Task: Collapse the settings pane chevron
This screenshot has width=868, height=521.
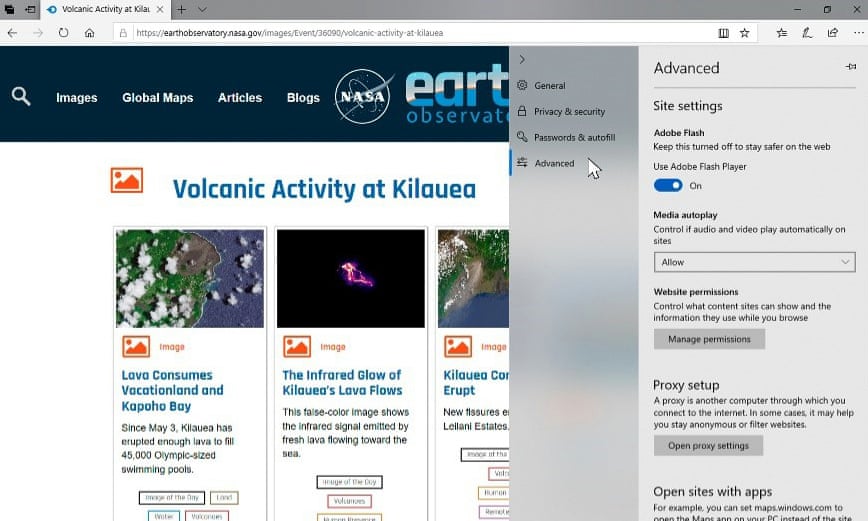Action: tap(521, 59)
